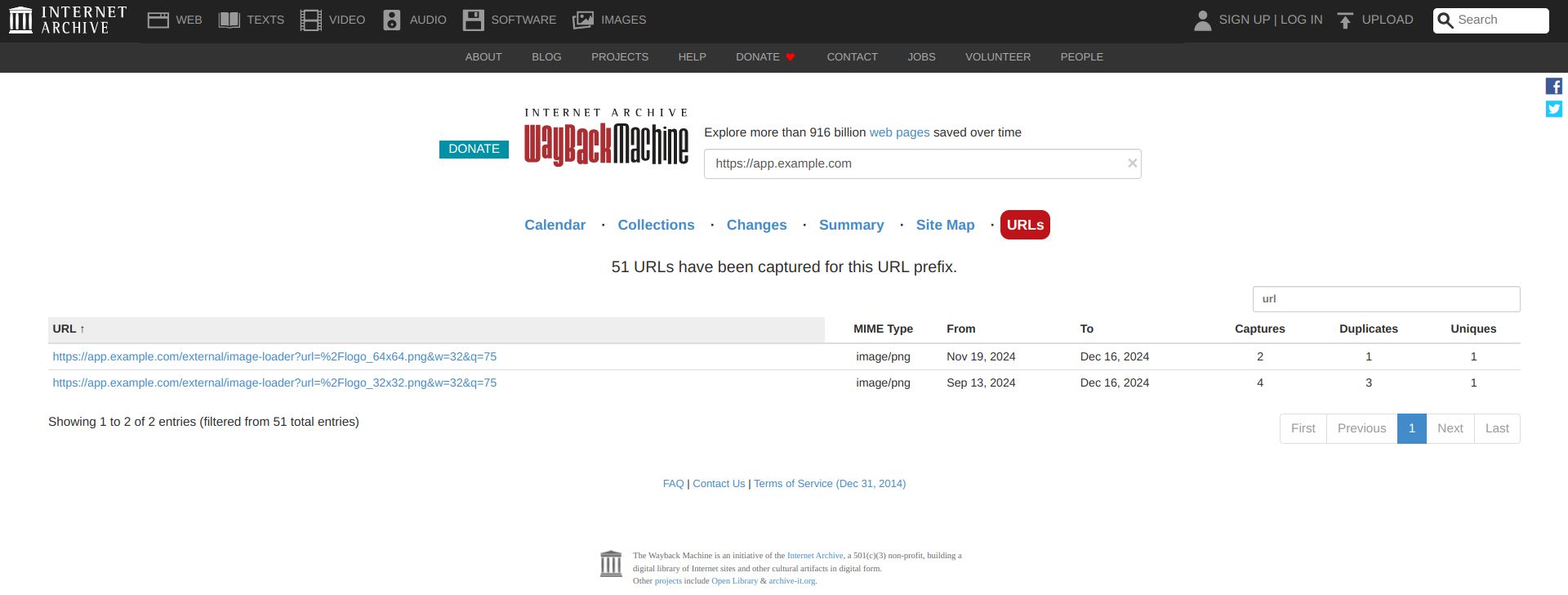1568x595 pixels.
Task: Go to Previous page of results
Action: (x=1361, y=428)
